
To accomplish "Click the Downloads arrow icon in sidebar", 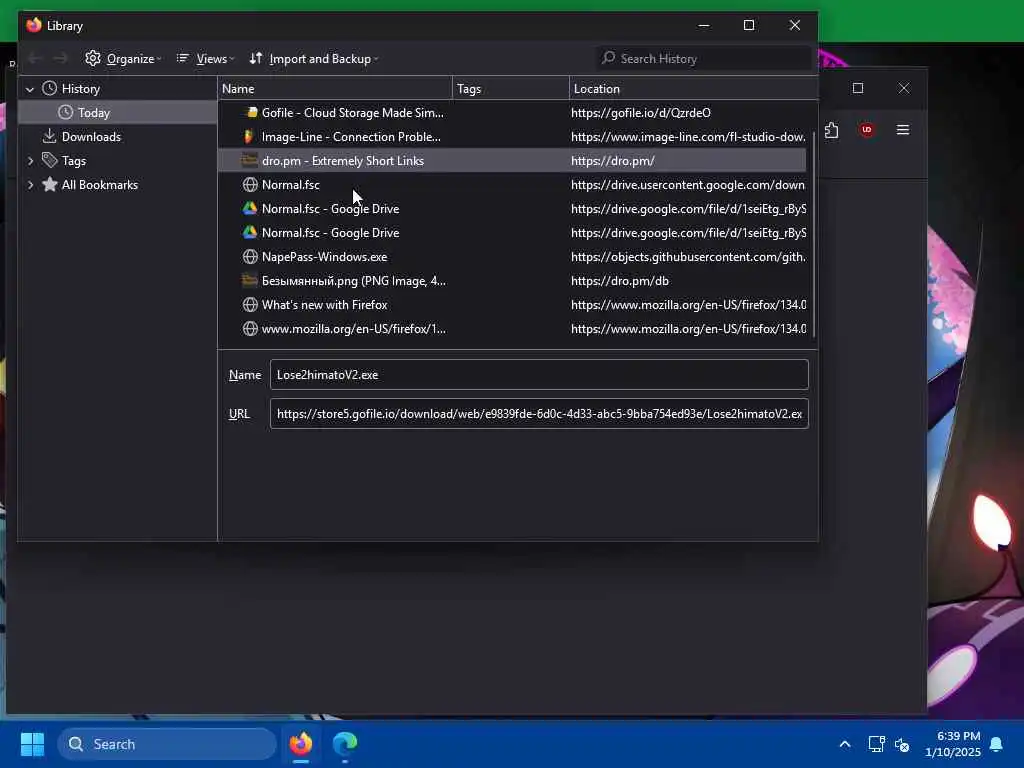I will (50, 136).
